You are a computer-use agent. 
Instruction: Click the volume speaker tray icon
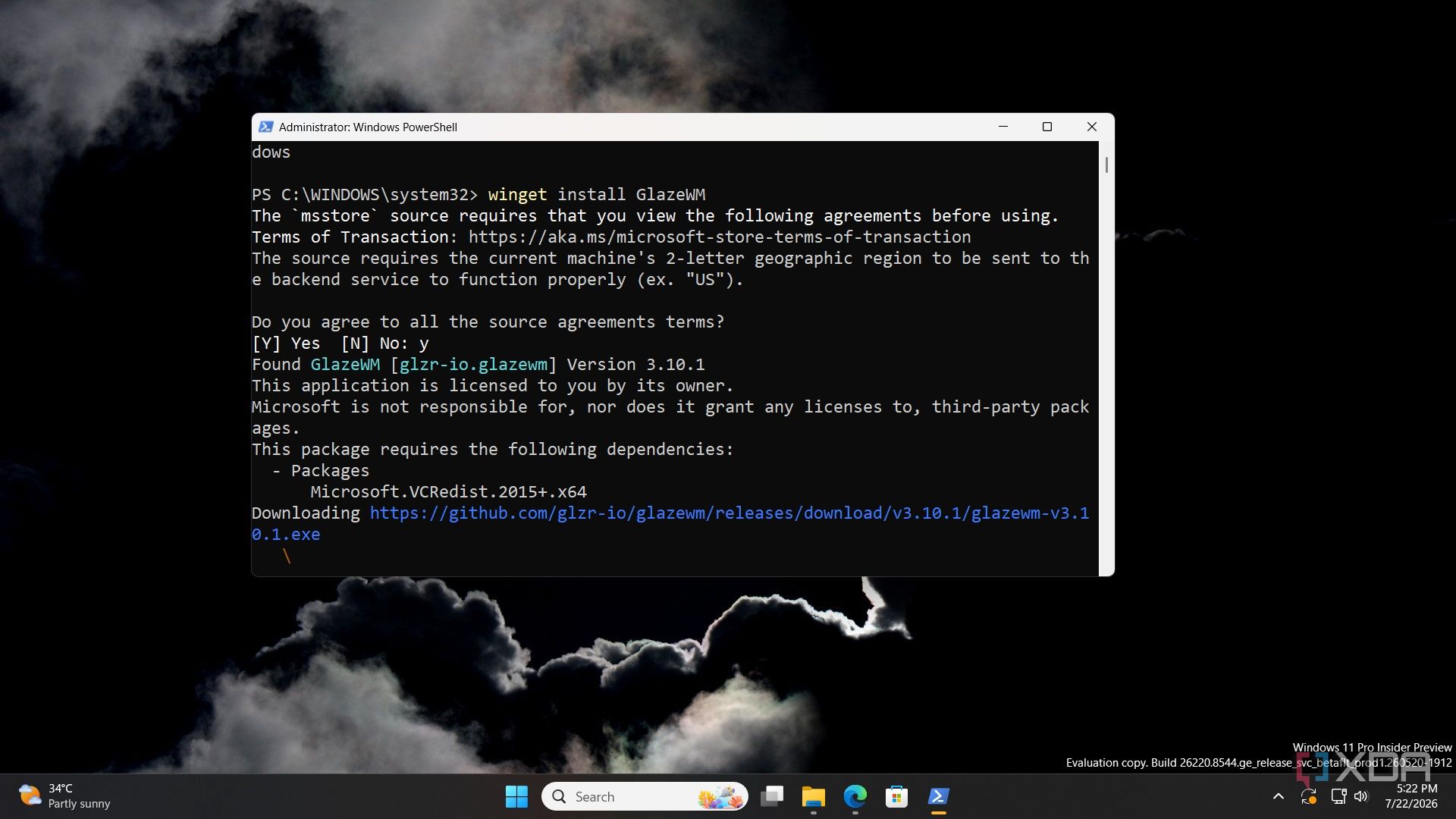pyautogui.click(x=1360, y=796)
